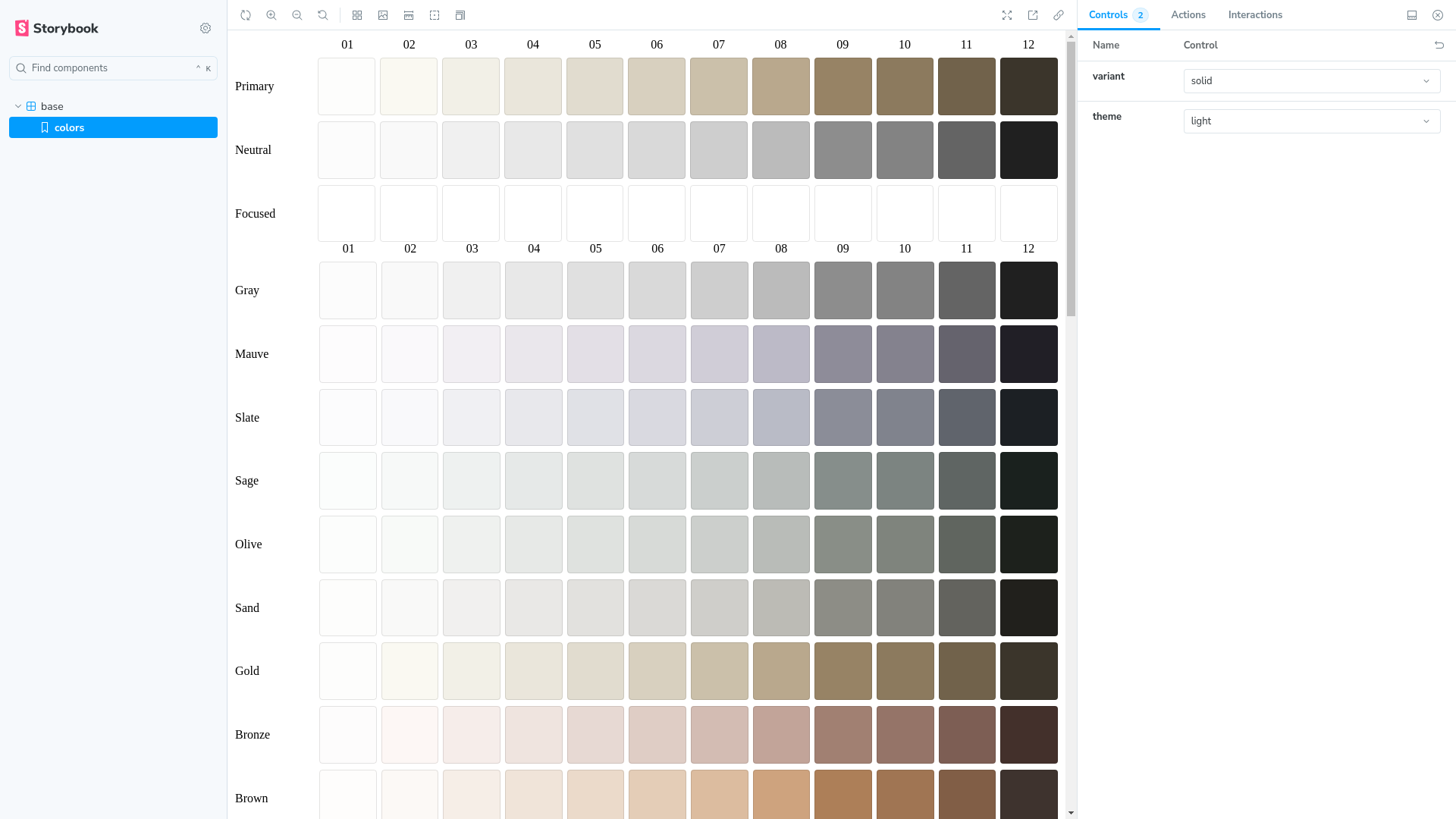1456x819 pixels.
Task: Click the Focused row label
Action: (256, 214)
